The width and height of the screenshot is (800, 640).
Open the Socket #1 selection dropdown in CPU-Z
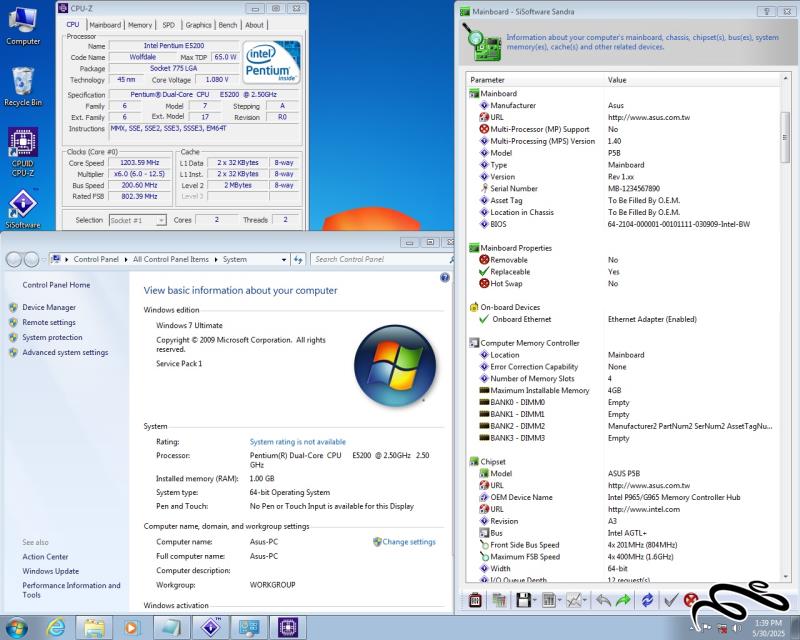pos(161,220)
